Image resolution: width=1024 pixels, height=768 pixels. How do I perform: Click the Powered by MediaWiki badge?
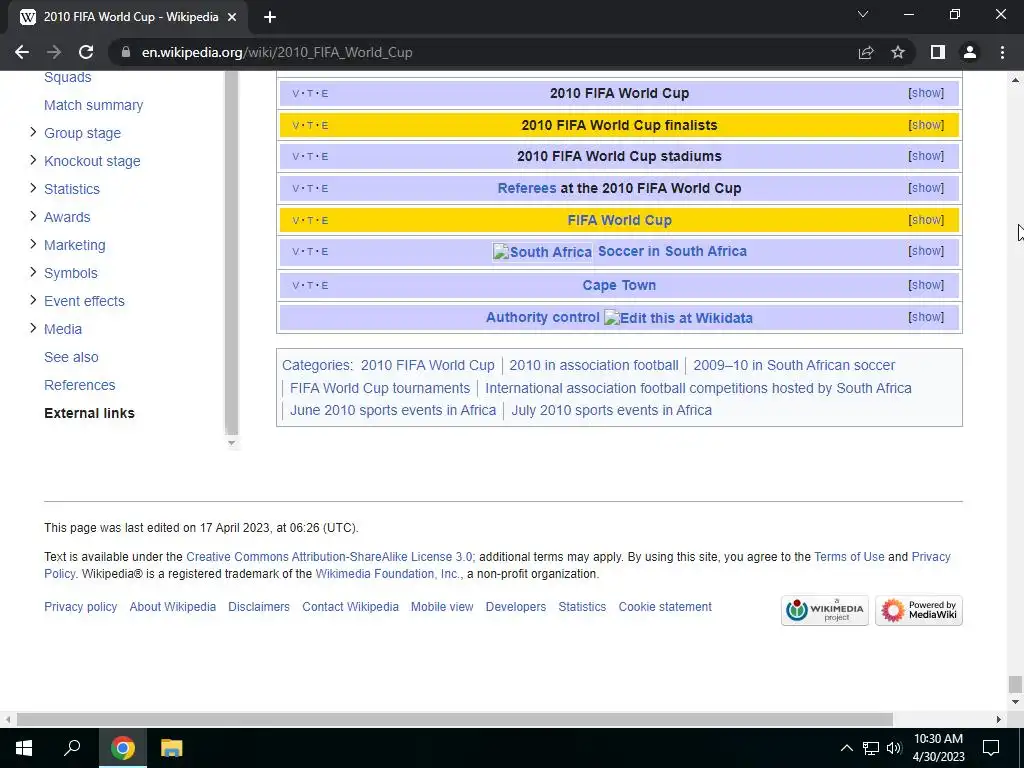click(x=919, y=611)
